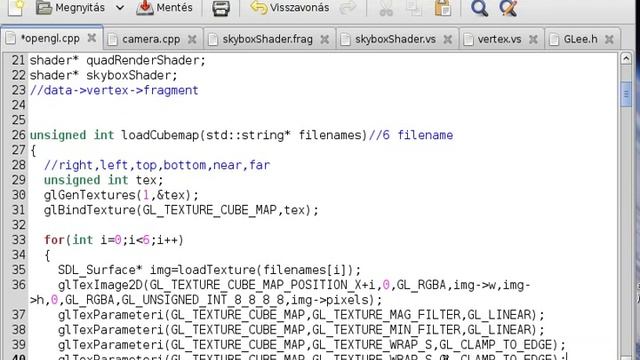This screenshot has width=640, height=360.
Task: Click the 'unsigned int tex;' line
Action: 103,180
